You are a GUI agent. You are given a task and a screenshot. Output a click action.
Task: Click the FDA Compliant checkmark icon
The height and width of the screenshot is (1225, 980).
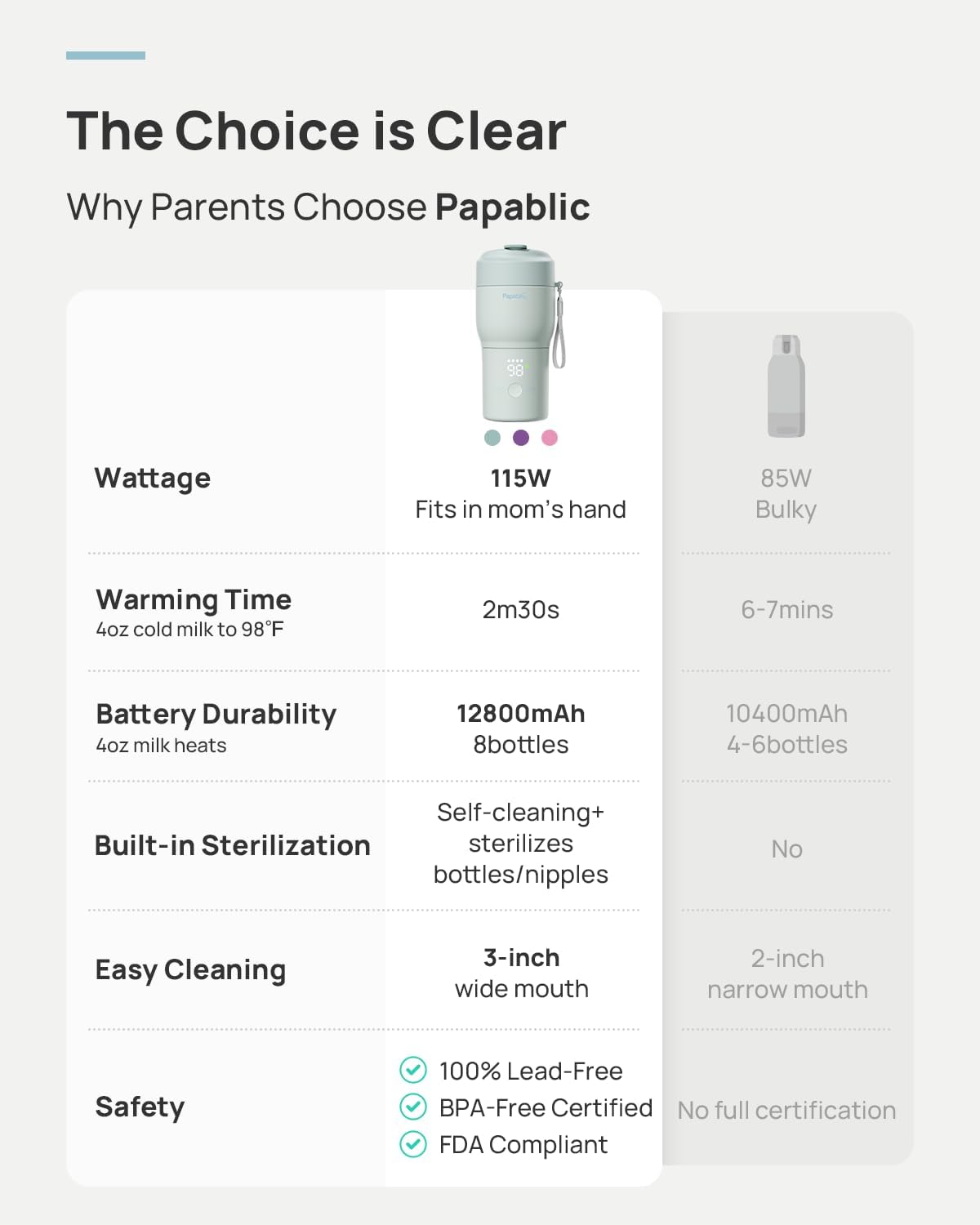(413, 1144)
